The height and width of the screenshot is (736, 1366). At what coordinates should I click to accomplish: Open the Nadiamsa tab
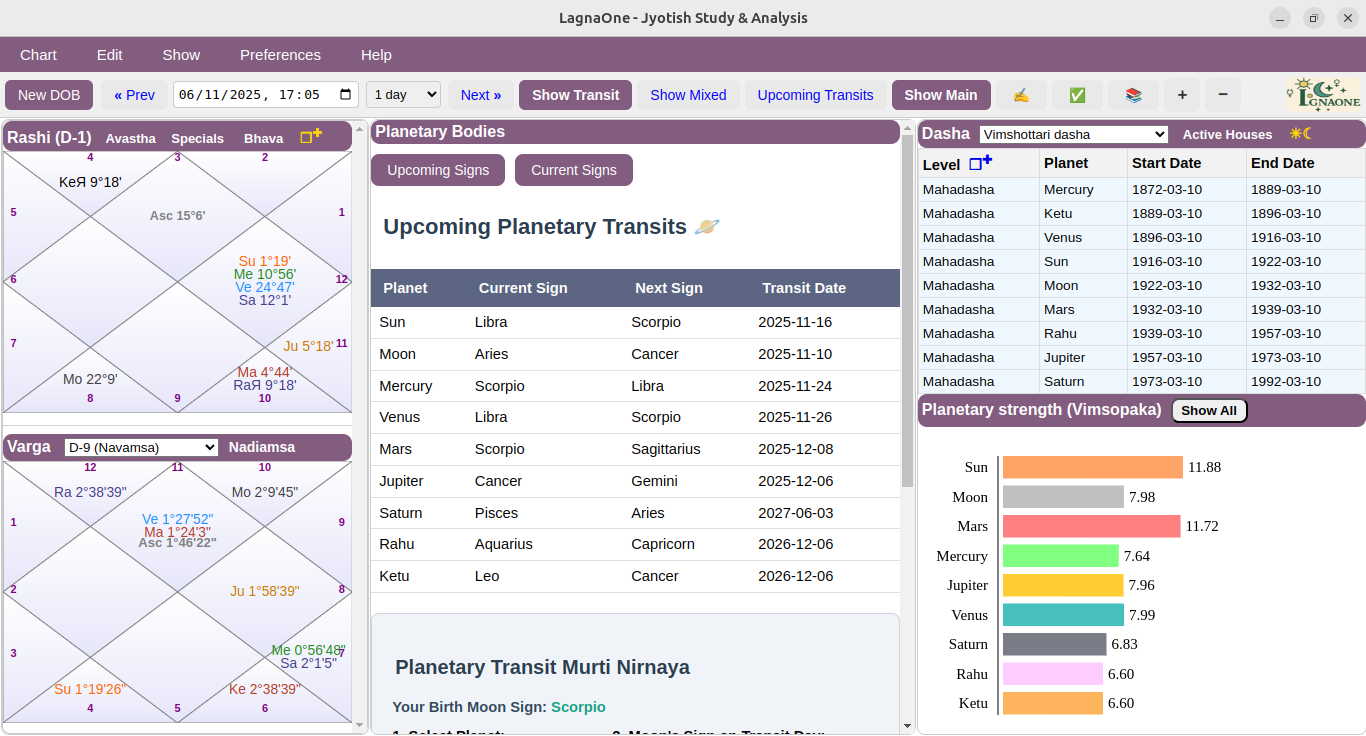coord(262,447)
